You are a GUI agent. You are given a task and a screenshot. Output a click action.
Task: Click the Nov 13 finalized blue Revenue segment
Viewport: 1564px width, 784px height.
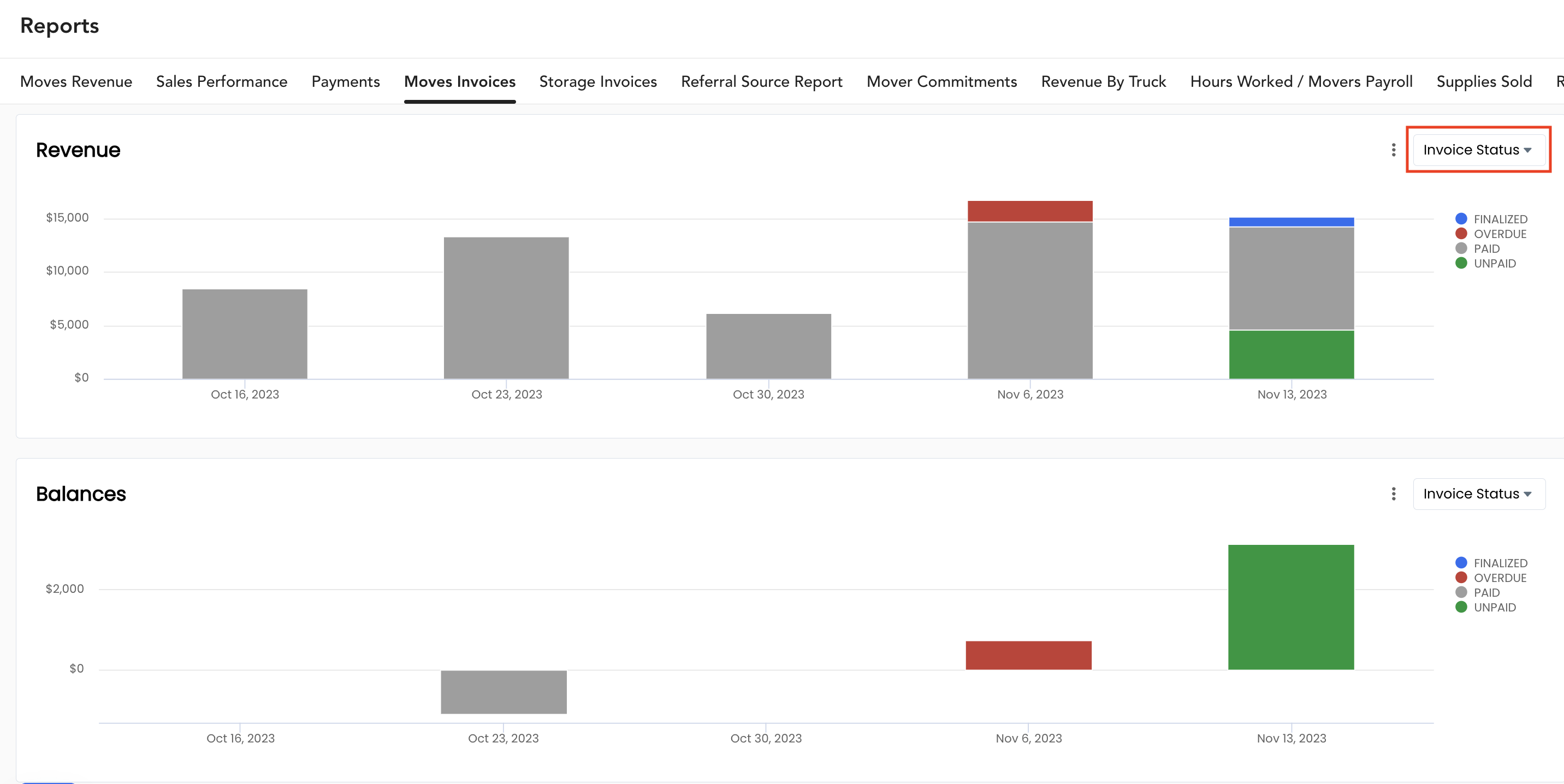(1292, 222)
